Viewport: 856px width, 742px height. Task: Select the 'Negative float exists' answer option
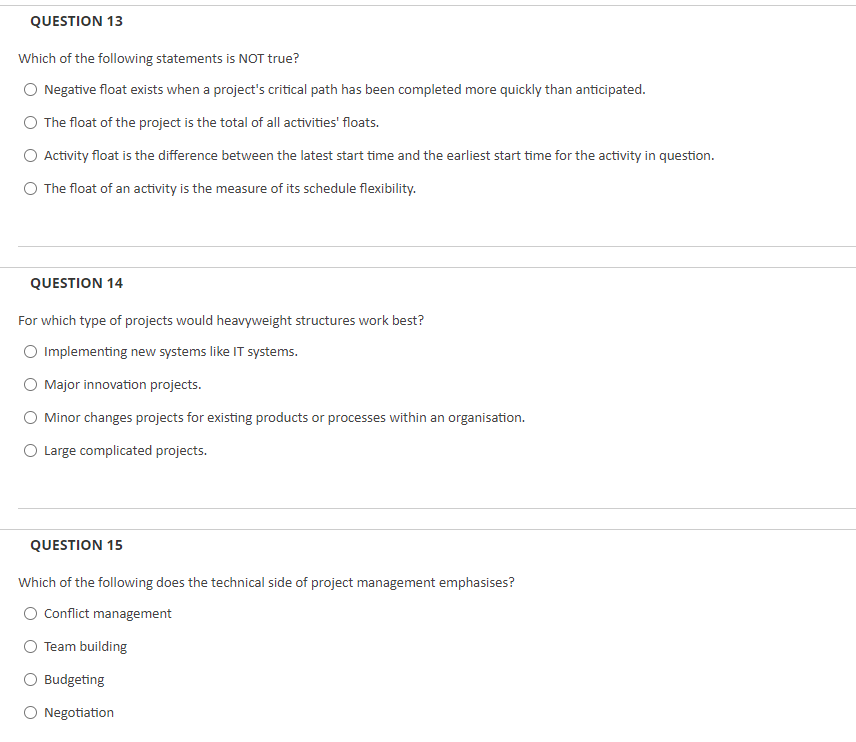point(30,89)
